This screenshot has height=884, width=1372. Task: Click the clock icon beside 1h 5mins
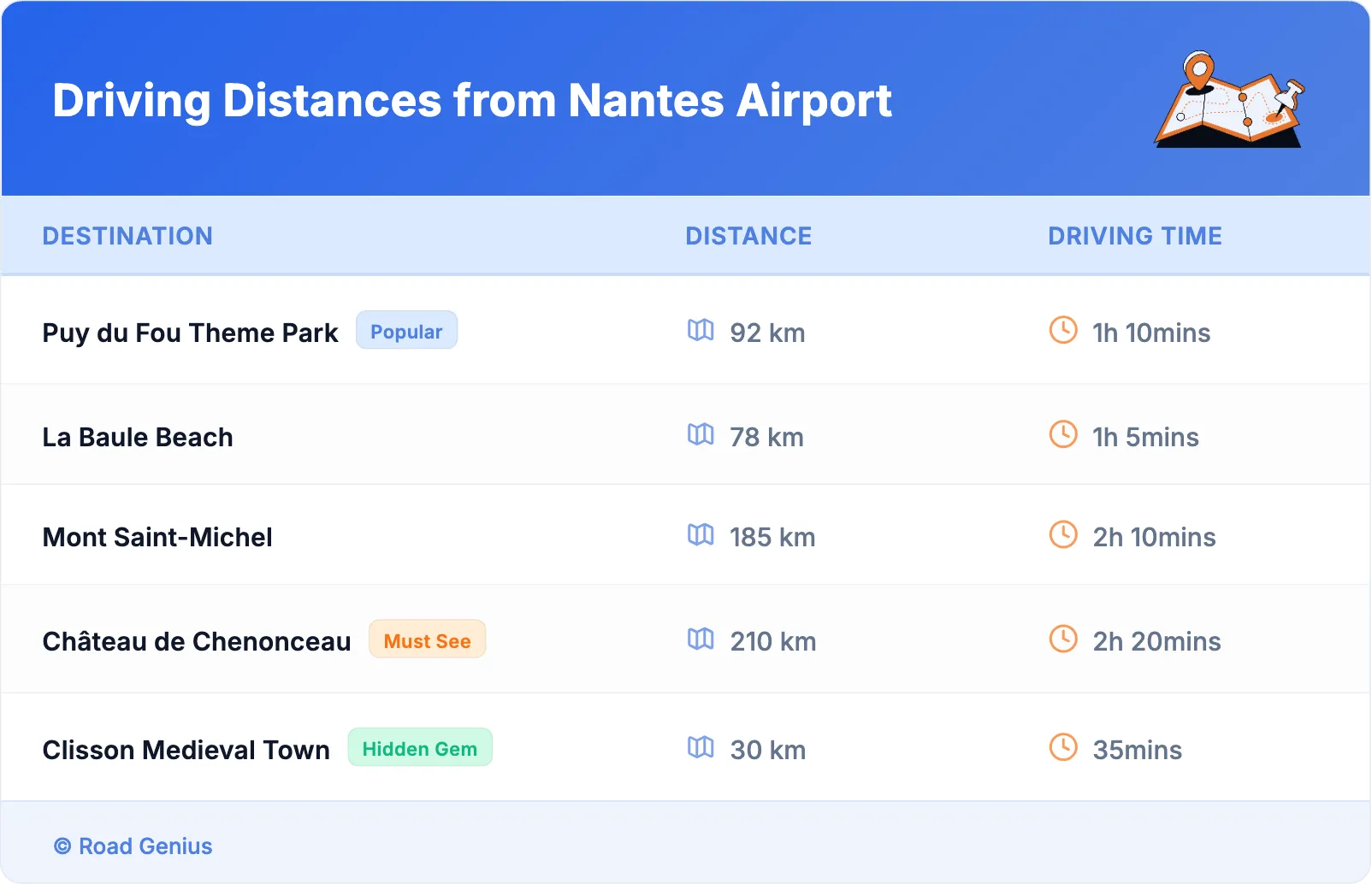click(x=1063, y=434)
